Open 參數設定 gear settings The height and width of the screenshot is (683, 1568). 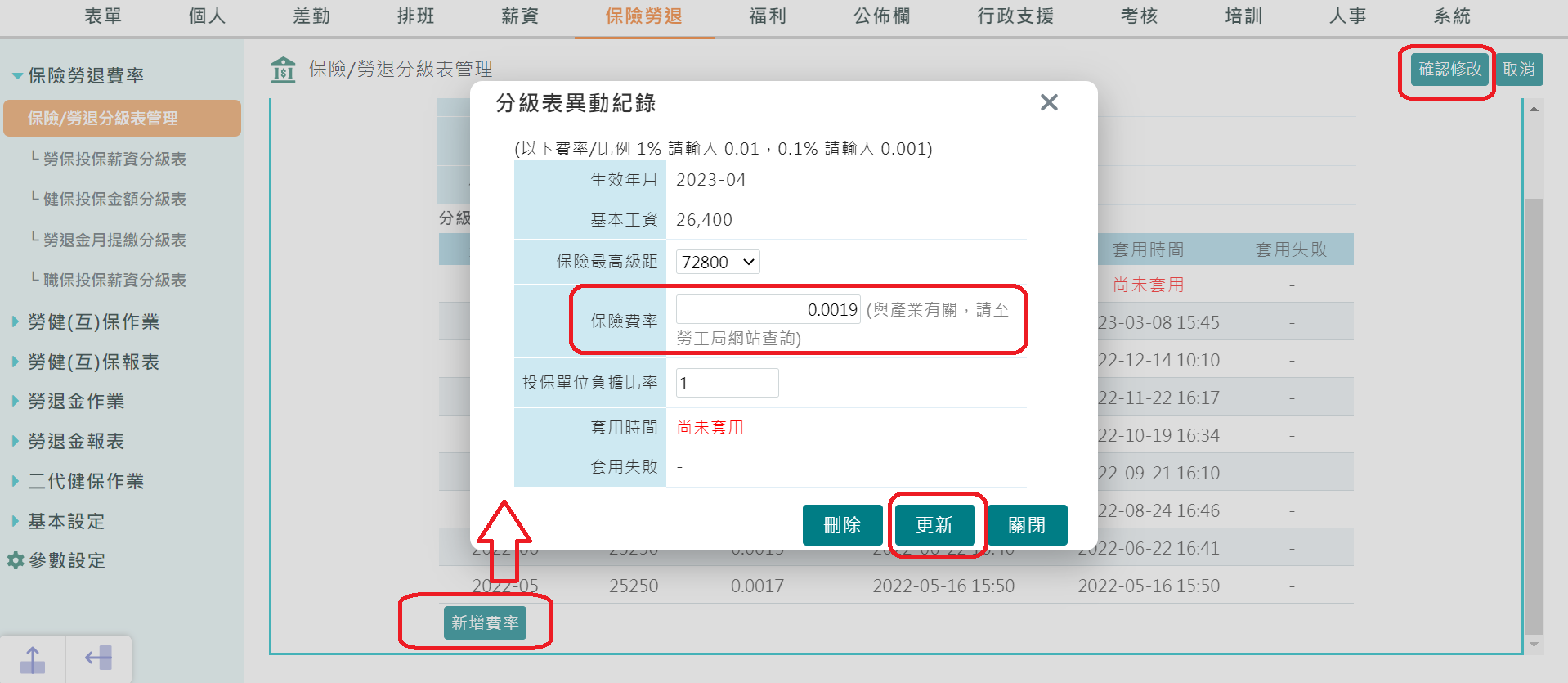56,561
